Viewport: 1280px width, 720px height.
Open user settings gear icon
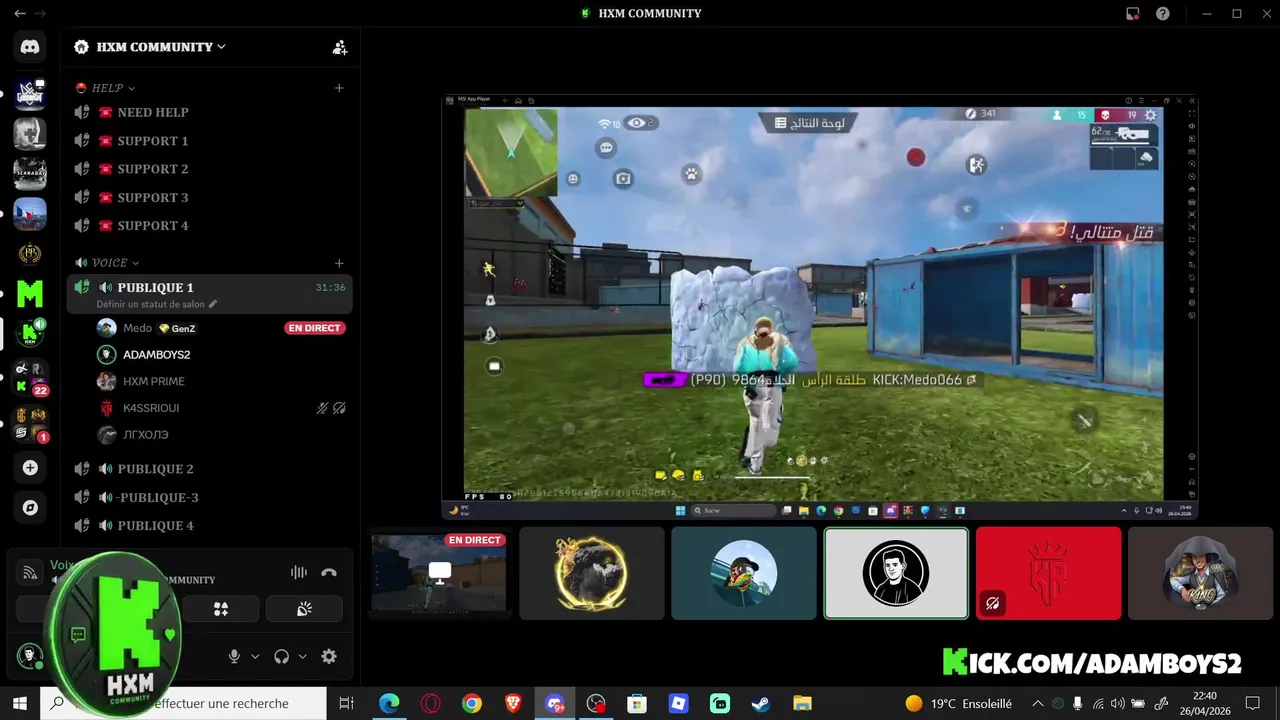point(328,657)
